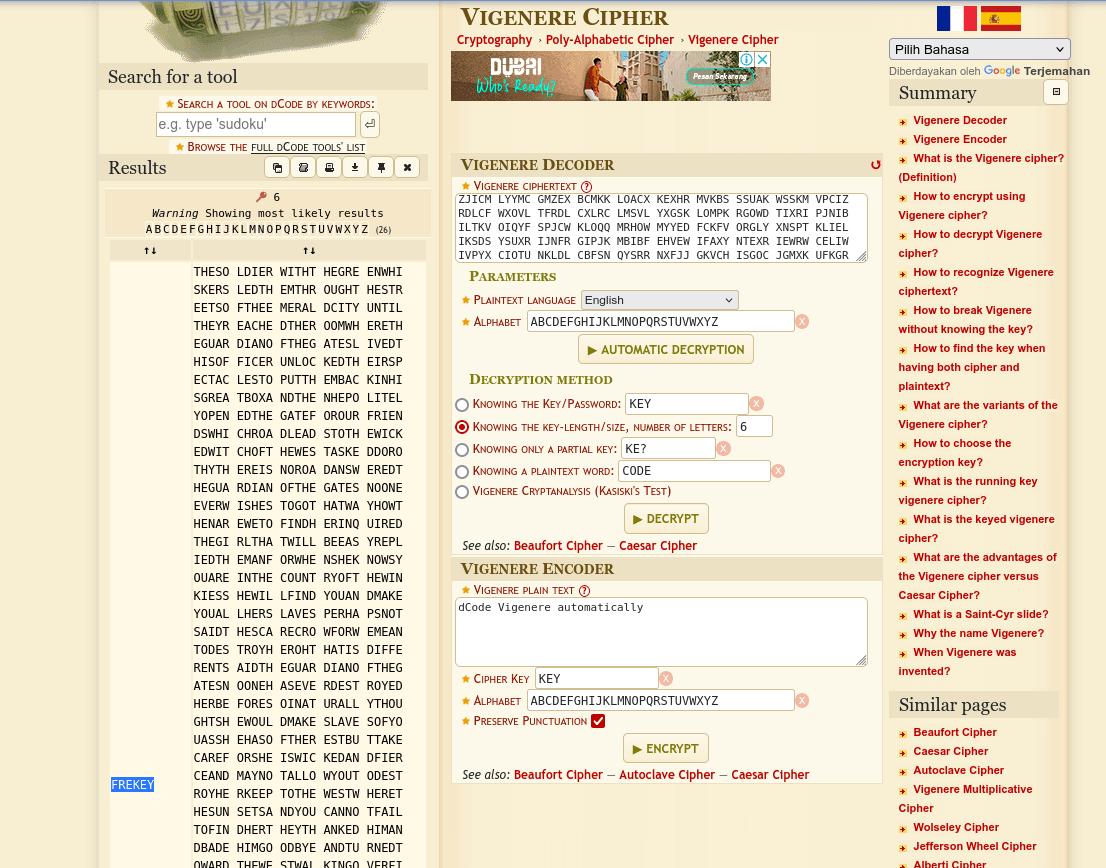The height and width of the screenshot is (868, 1106).
Task: Sort results with the first column arrows
Action: click(151, 250)
